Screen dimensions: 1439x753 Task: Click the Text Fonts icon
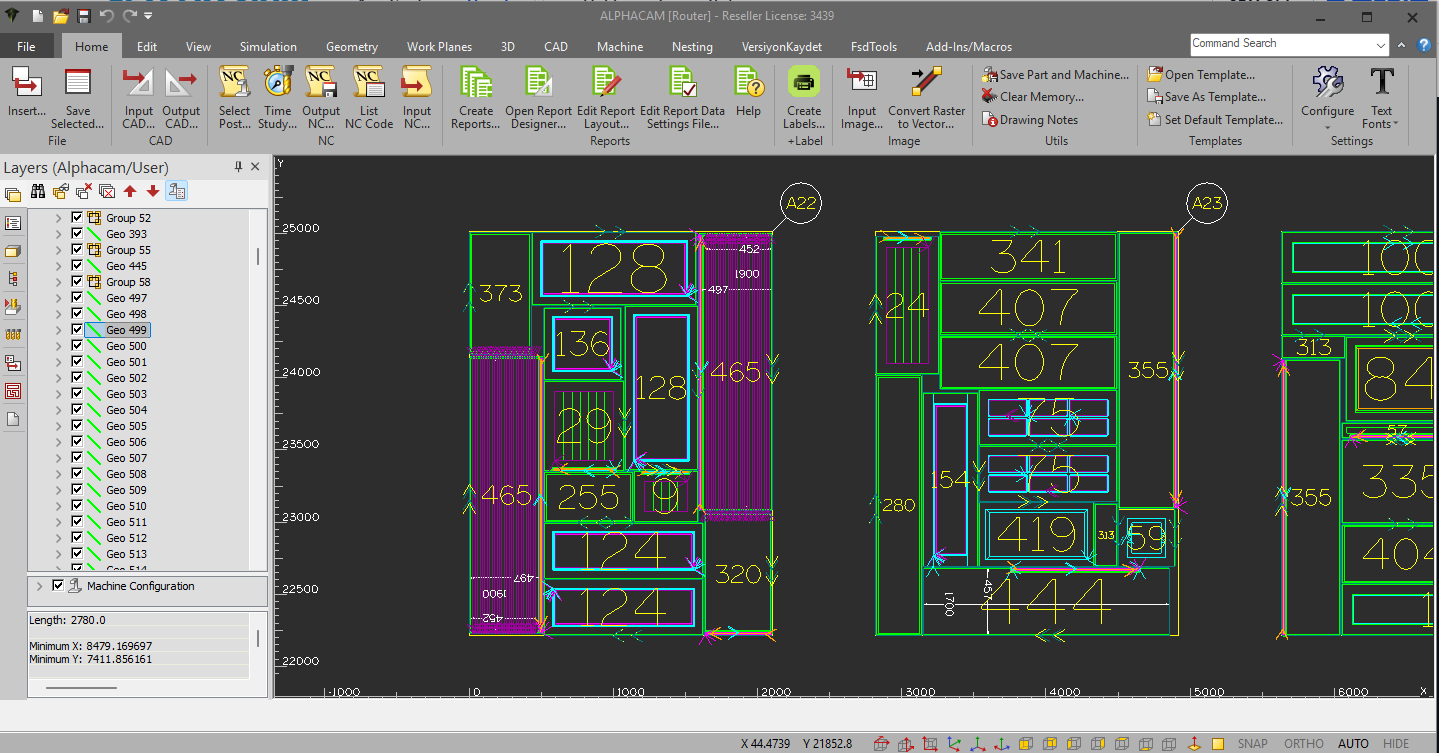[x=1382, y=82]
